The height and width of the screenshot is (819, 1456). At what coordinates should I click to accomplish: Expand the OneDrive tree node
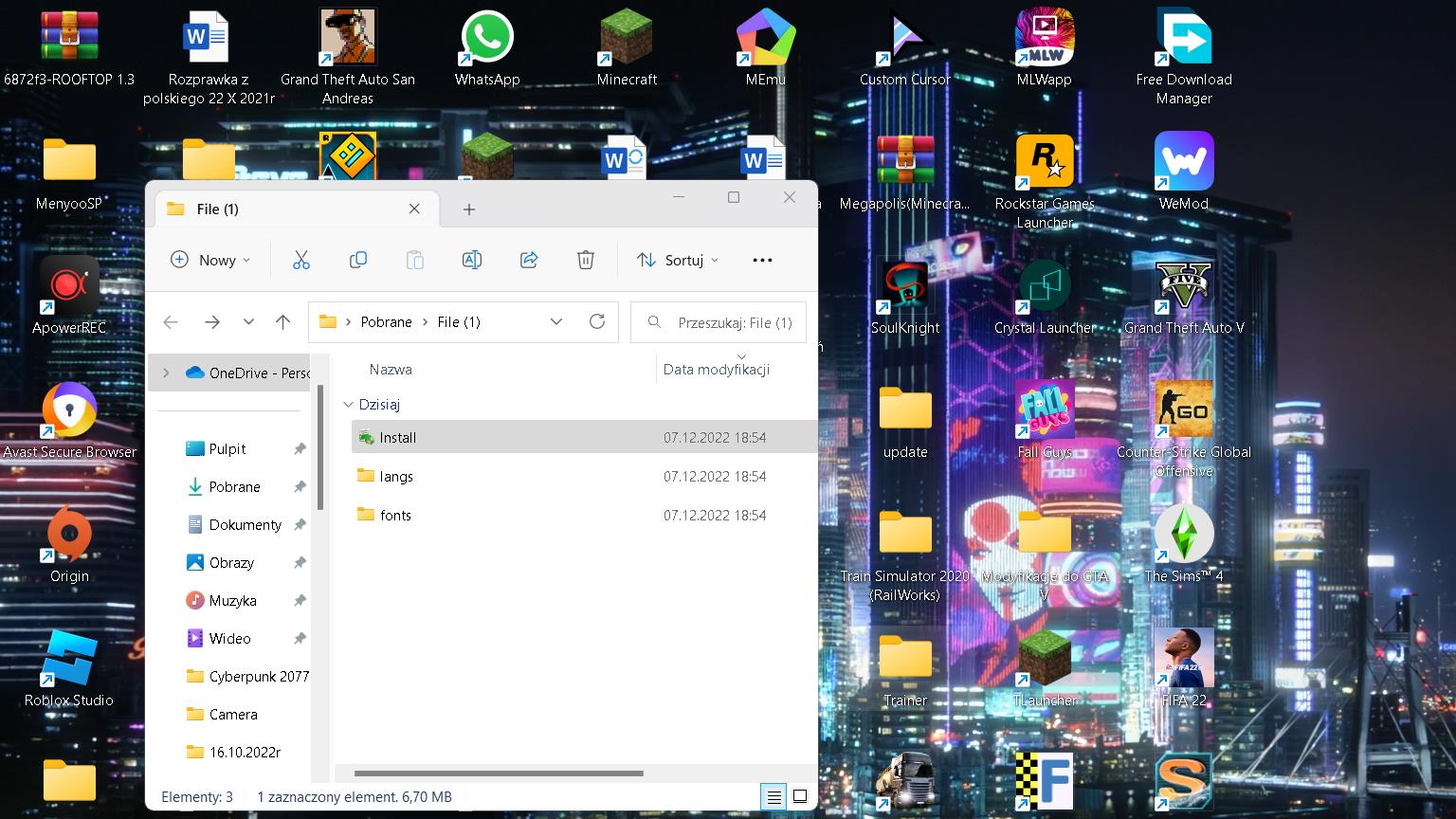(166, 373)
